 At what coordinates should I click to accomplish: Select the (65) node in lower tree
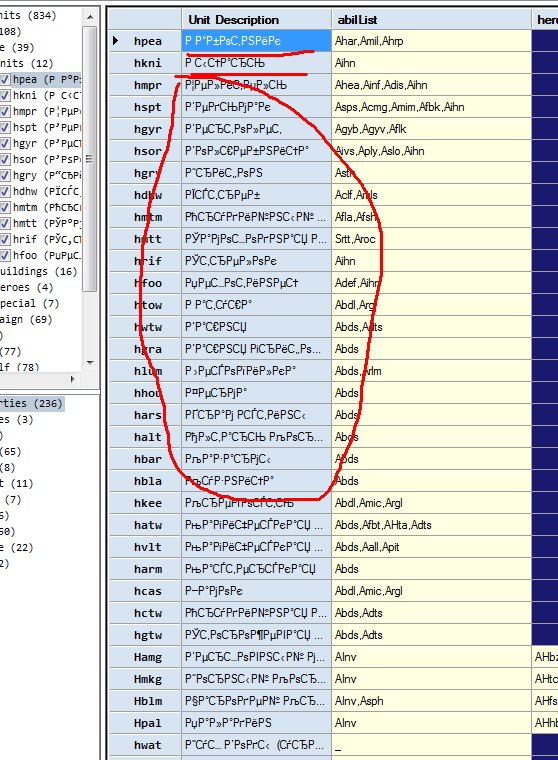click(x=11, y=451)
